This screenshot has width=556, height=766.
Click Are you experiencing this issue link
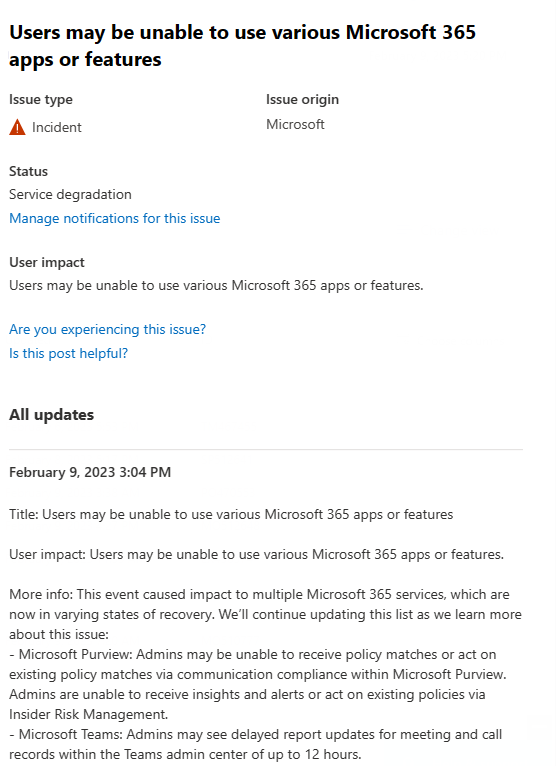(107, 329)
